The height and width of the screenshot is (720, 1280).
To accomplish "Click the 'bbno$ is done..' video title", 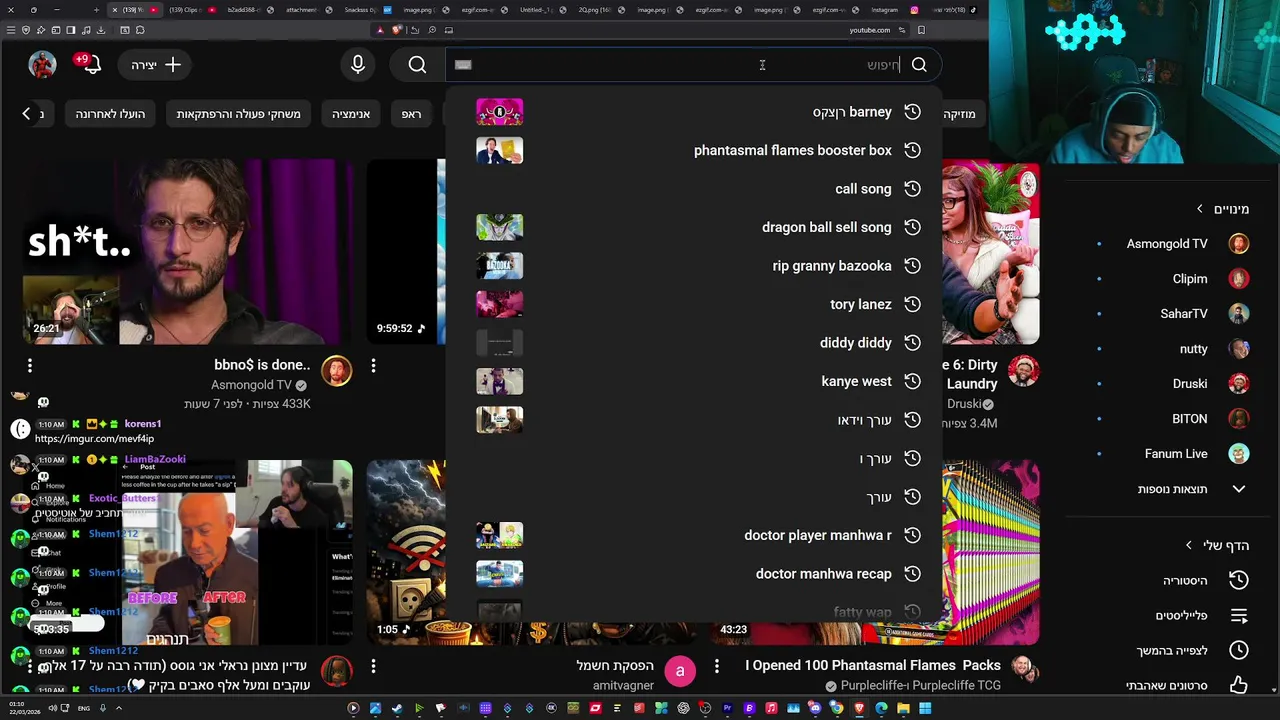I will tap(262, 365).
